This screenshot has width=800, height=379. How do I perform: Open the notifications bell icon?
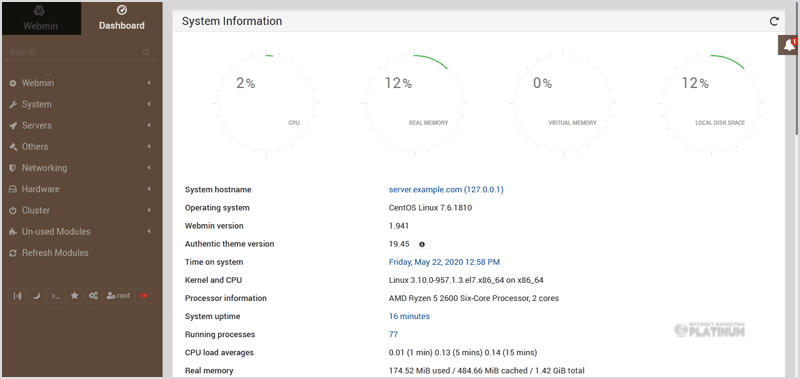(x=789, y=45)
